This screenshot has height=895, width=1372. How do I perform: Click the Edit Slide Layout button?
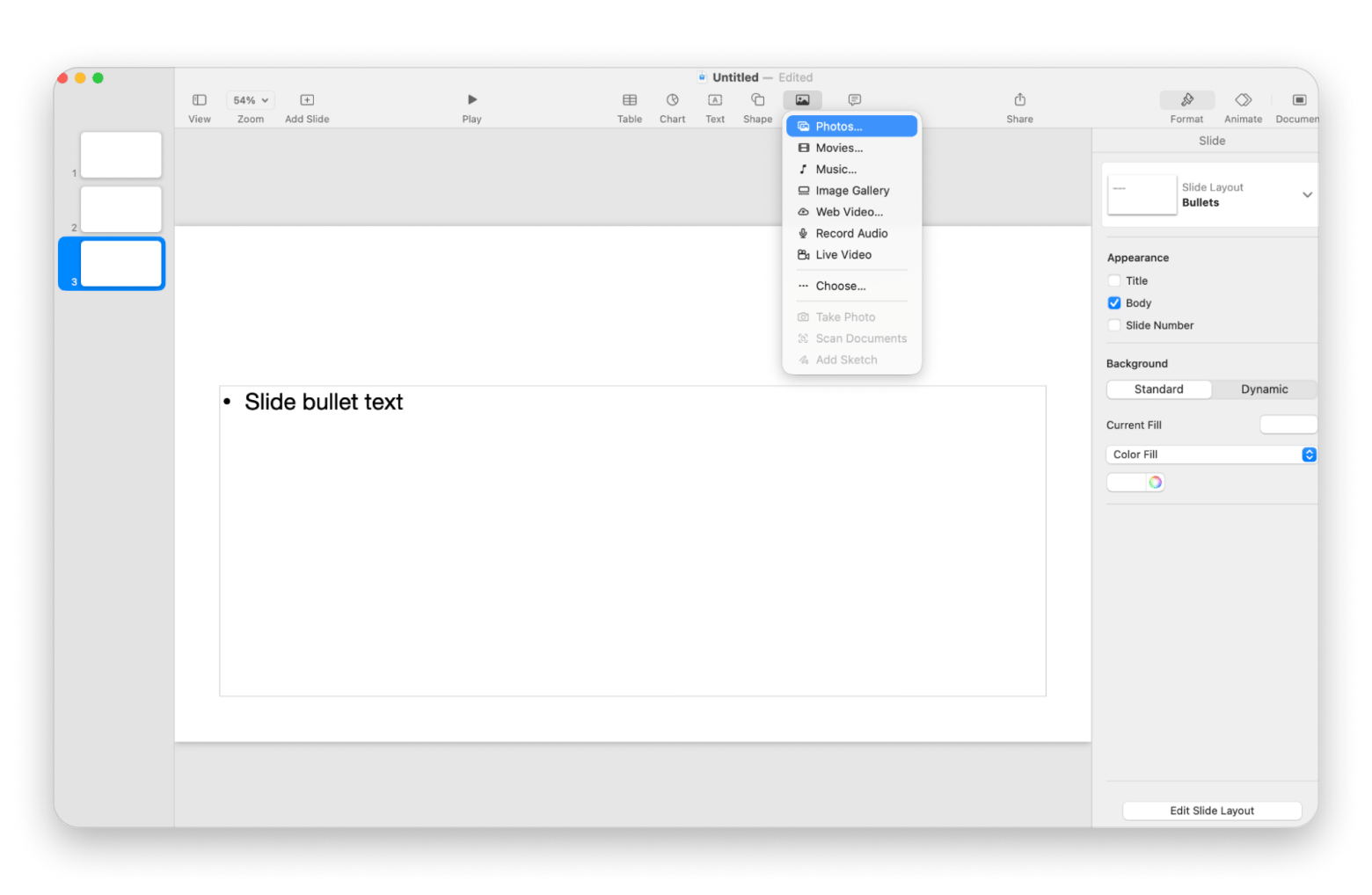(x=1212, y=811)
